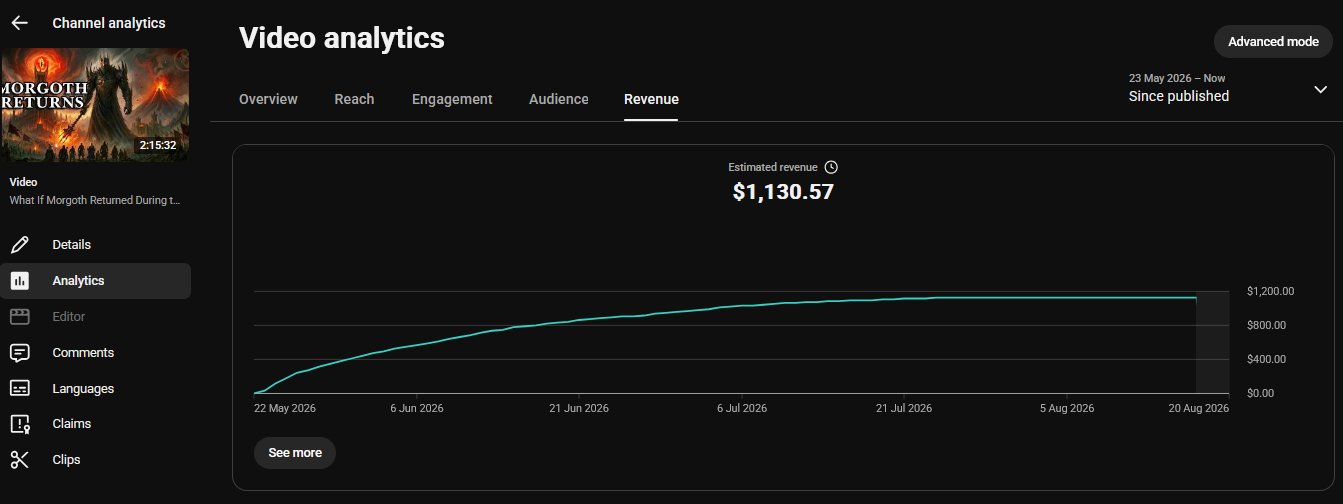Click the clock icon beside Estimated revenue
Image resolution: width=1343 pixels, height=504 pixels.
[x=831, y=167]
